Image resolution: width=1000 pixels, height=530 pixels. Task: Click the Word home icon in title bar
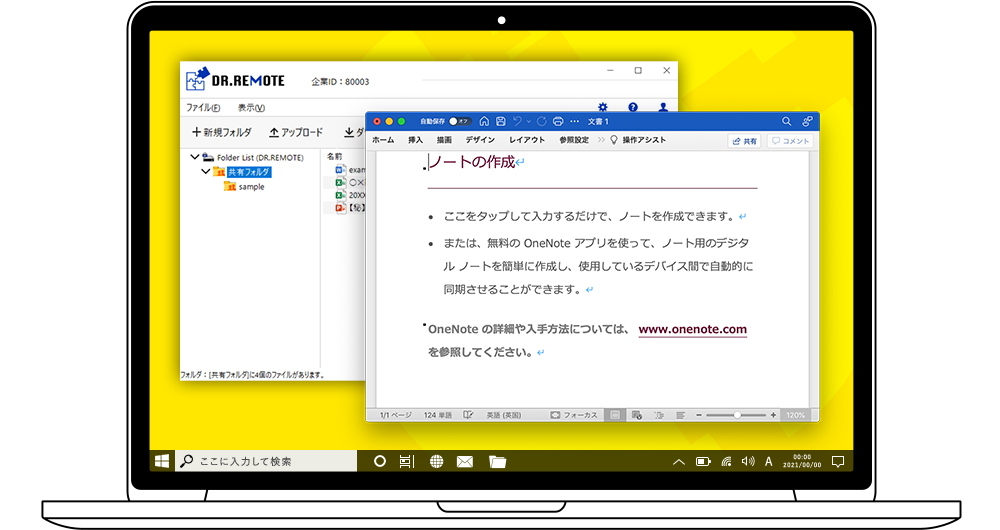(484, 121)
